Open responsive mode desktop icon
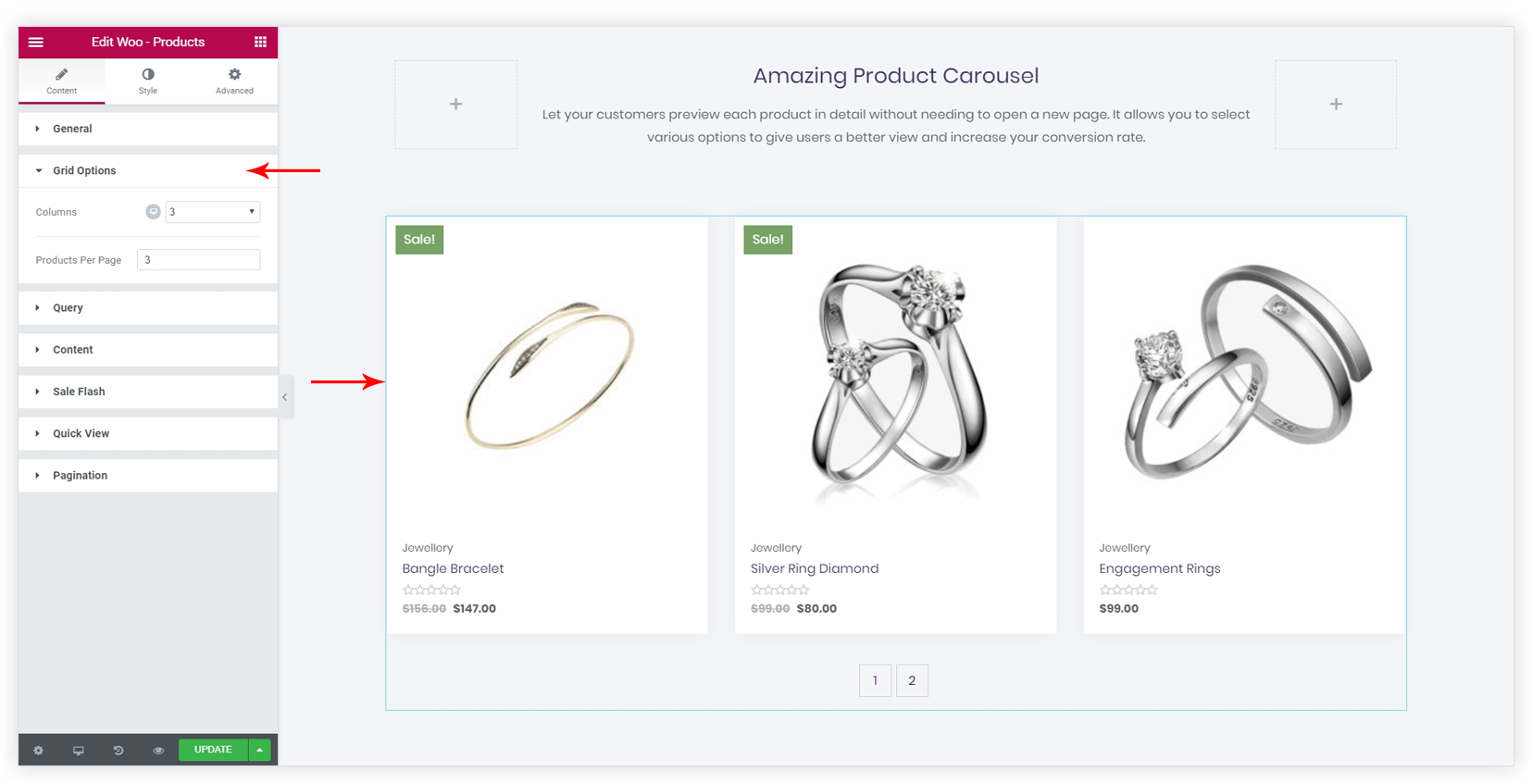 (x=79, y=751)
